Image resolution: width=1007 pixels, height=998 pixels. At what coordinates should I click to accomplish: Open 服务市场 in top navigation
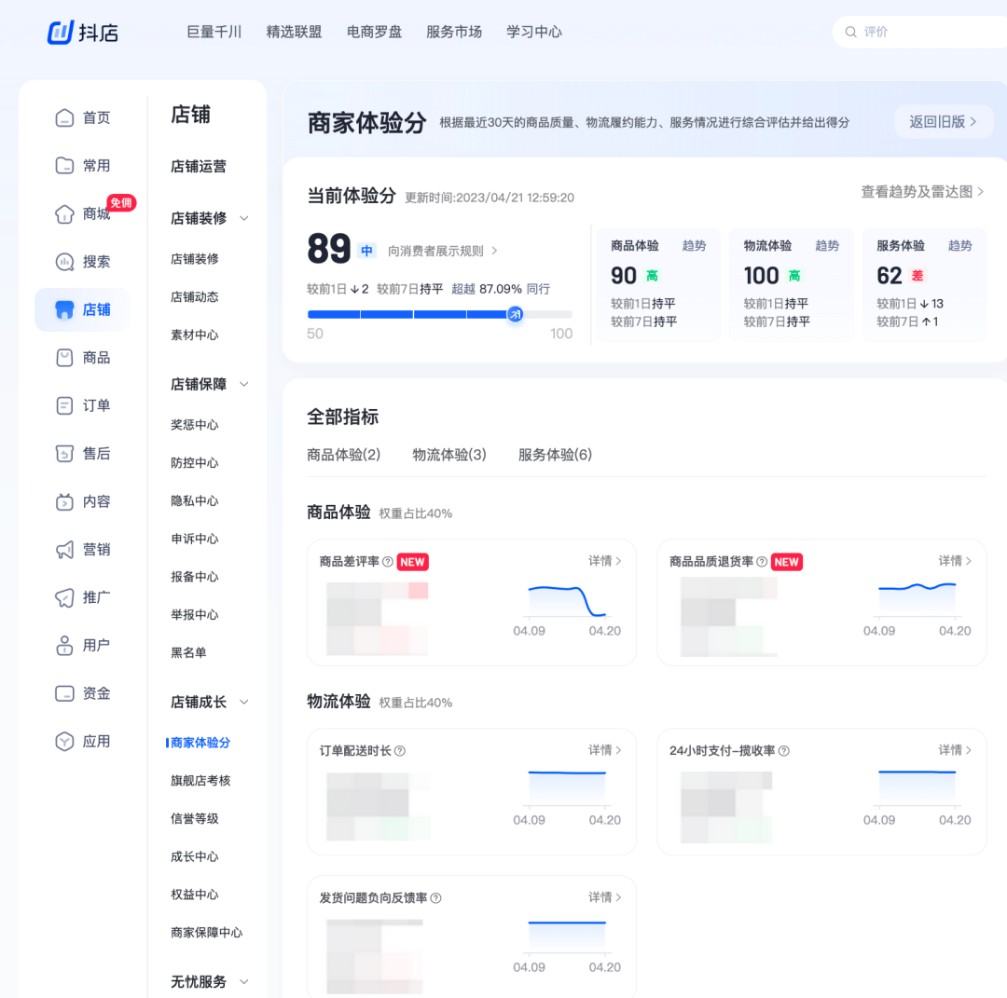click(454, 32)
